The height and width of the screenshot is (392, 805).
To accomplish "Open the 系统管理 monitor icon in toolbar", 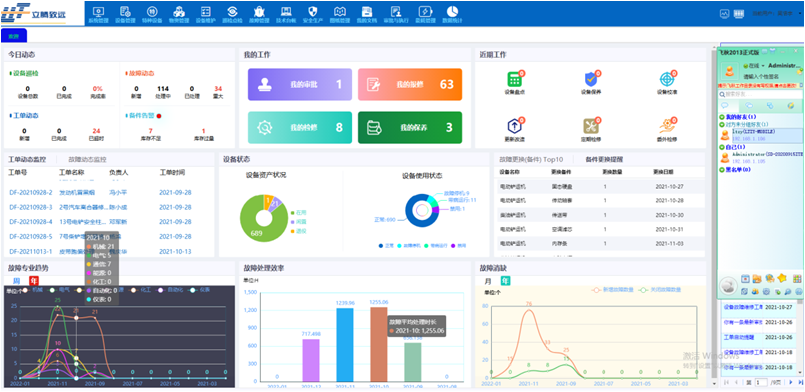I will pyautogui.click(x=98, y=11).
